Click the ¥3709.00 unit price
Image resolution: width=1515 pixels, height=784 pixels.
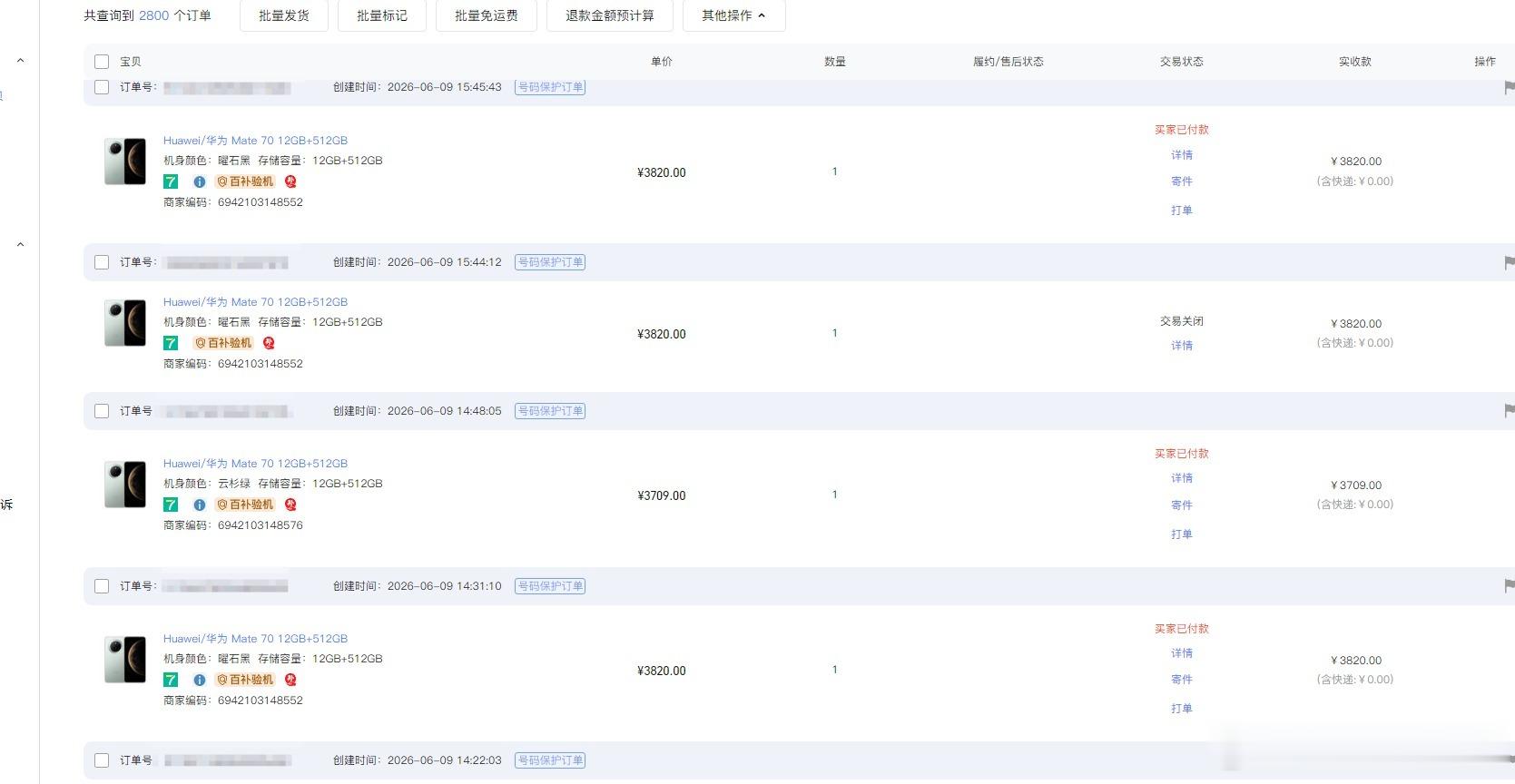pyautogui.click(x=662, y=495)
